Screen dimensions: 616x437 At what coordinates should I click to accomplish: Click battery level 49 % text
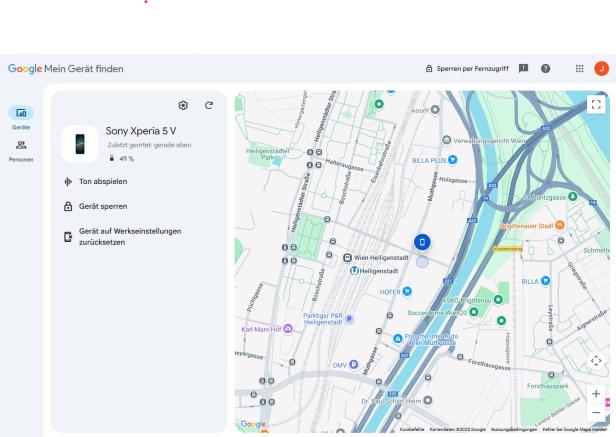[x=126, y=159]
